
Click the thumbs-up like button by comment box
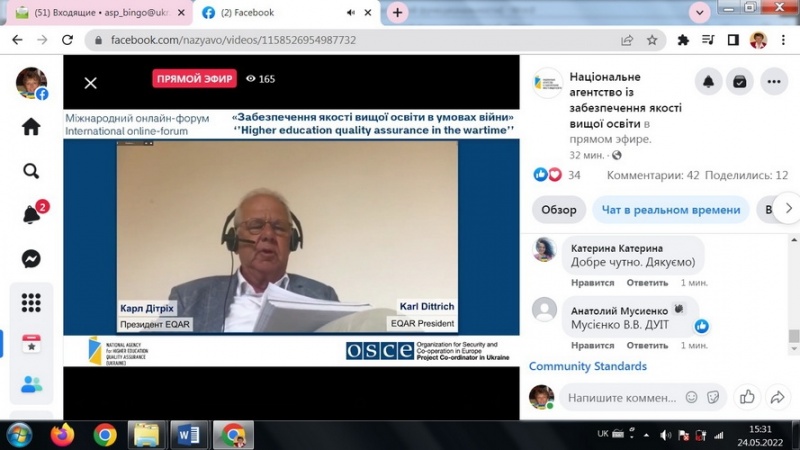[747, 397]
